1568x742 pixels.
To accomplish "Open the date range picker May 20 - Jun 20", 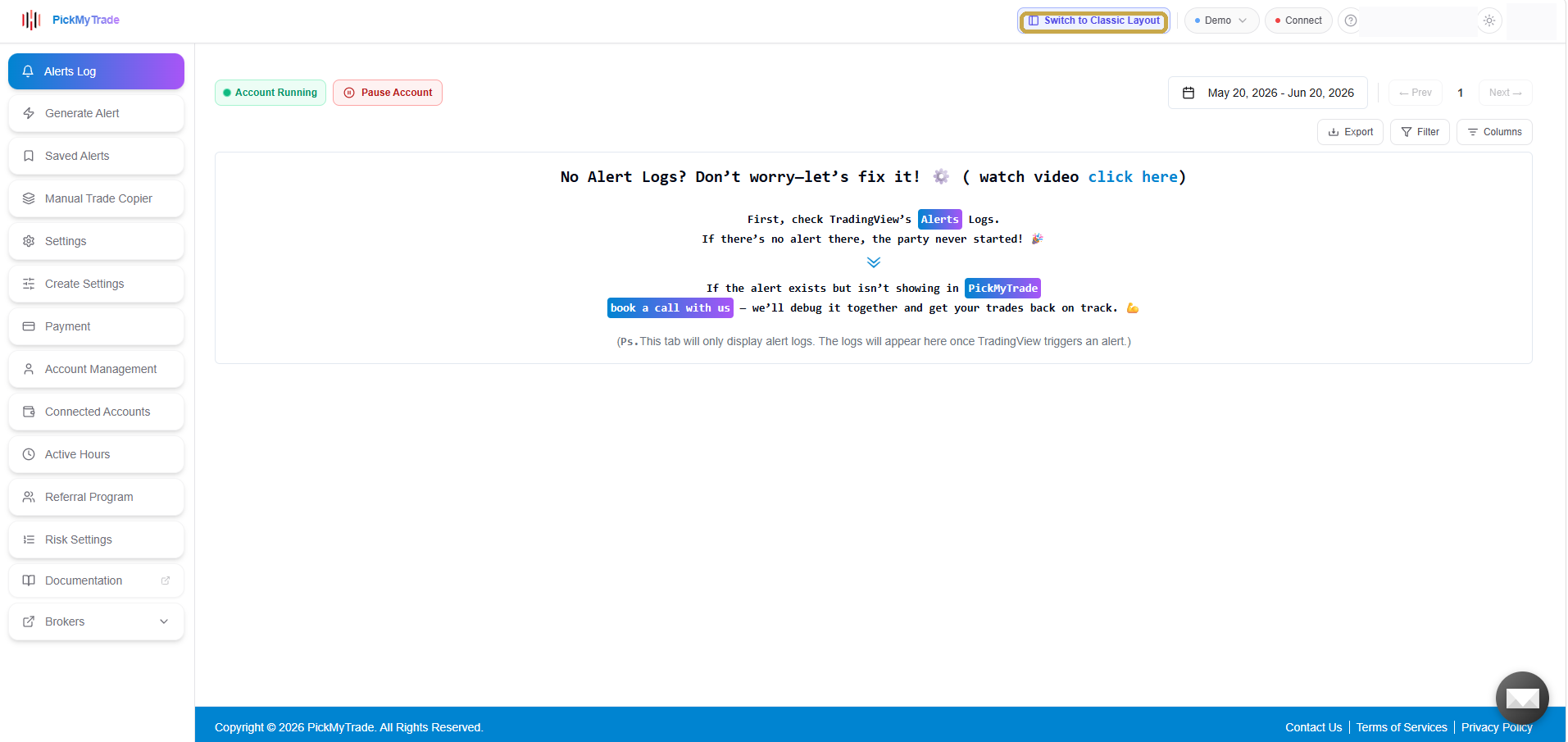I will point(1268,93).
